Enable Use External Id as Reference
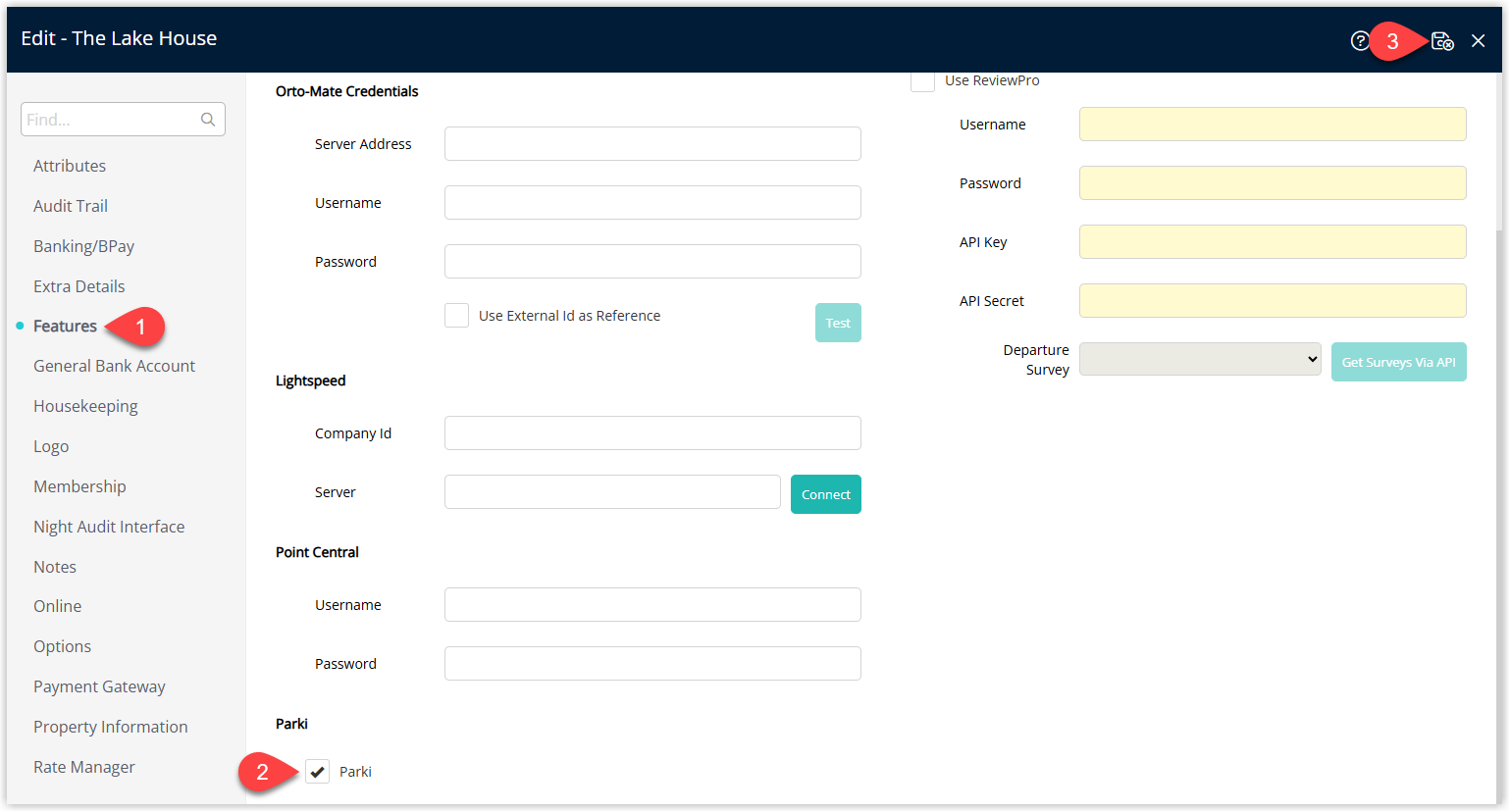The height and width of the screenshot is (812, 1510). coord(456,316)
